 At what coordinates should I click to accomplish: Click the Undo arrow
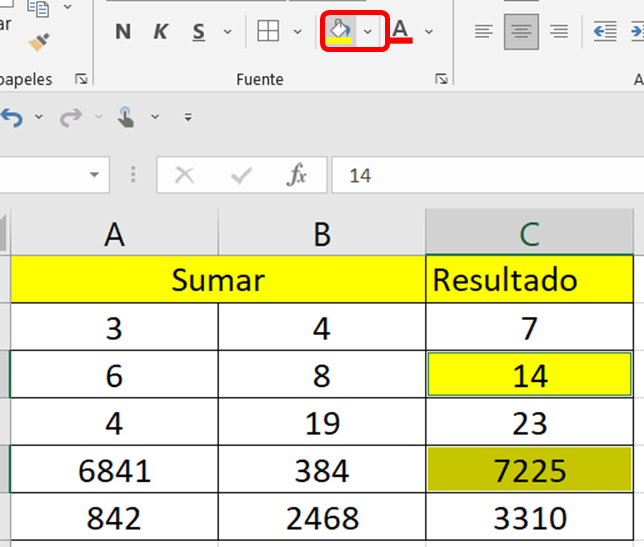[12, 118]
